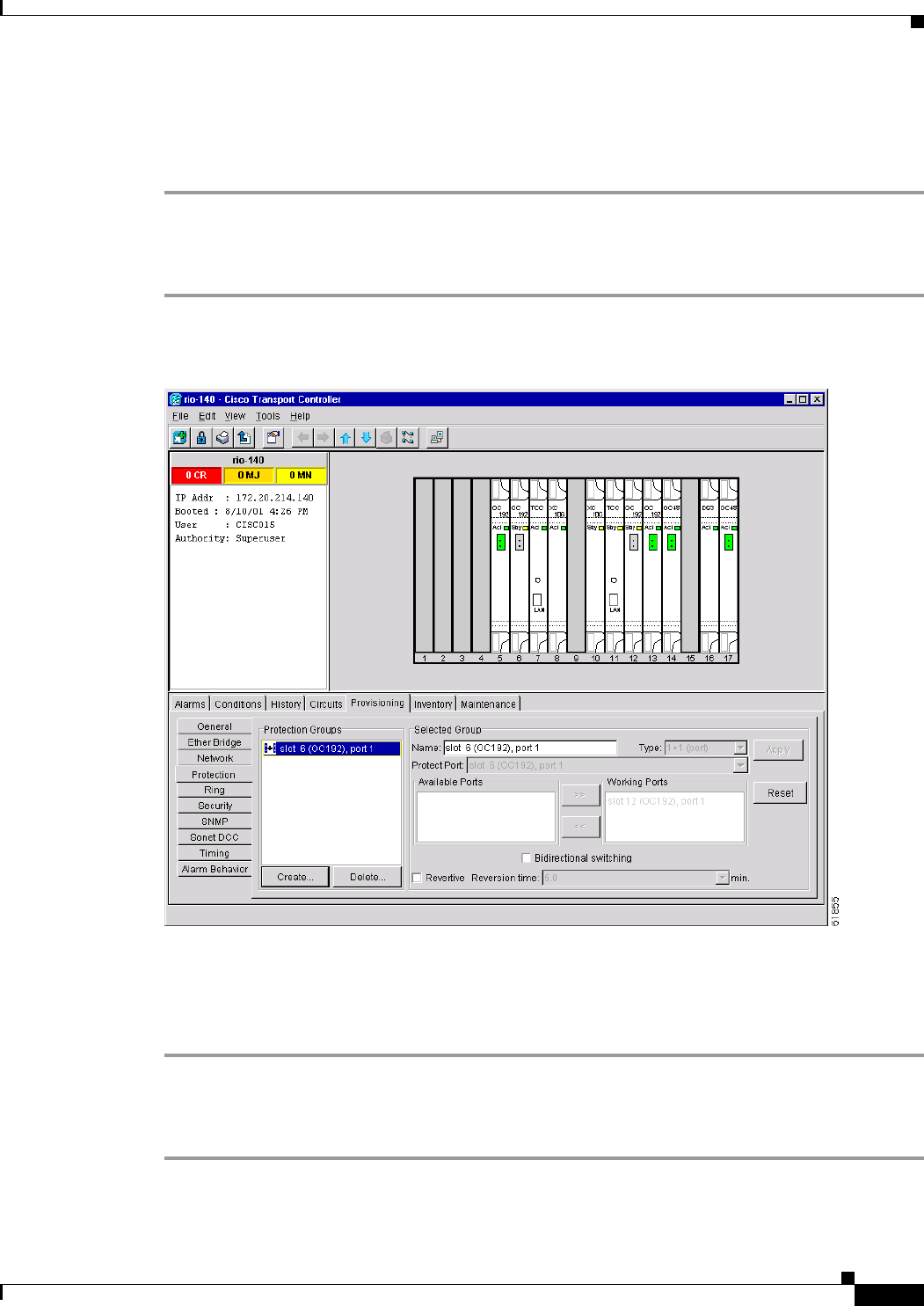
Task: Open the Help menu
Action: pyautogui.click(x=300, y=416)
